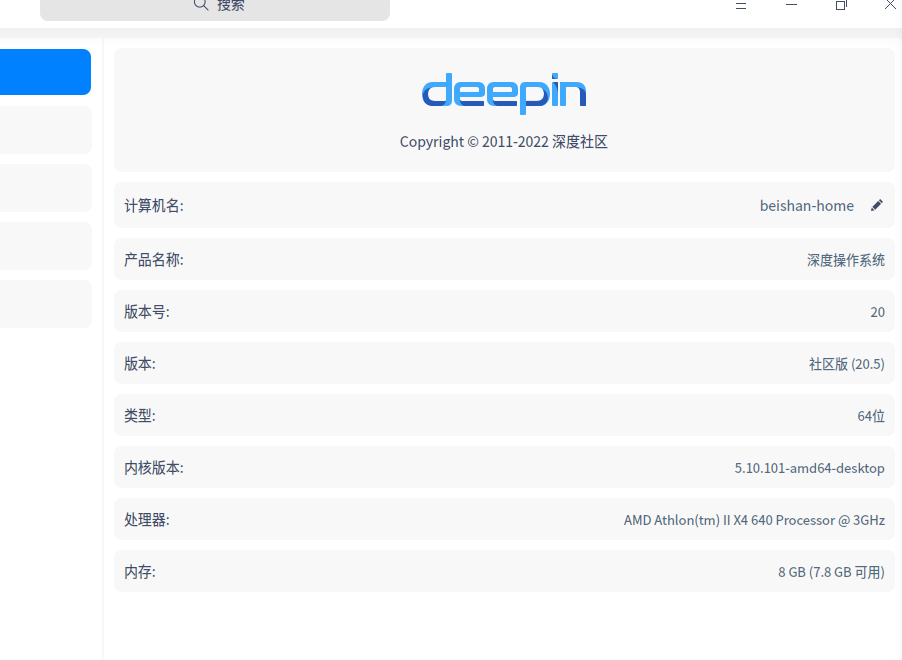Click the 版本: edition label
The width and height of the screenshot is (902, 660).
pos(140,364)
